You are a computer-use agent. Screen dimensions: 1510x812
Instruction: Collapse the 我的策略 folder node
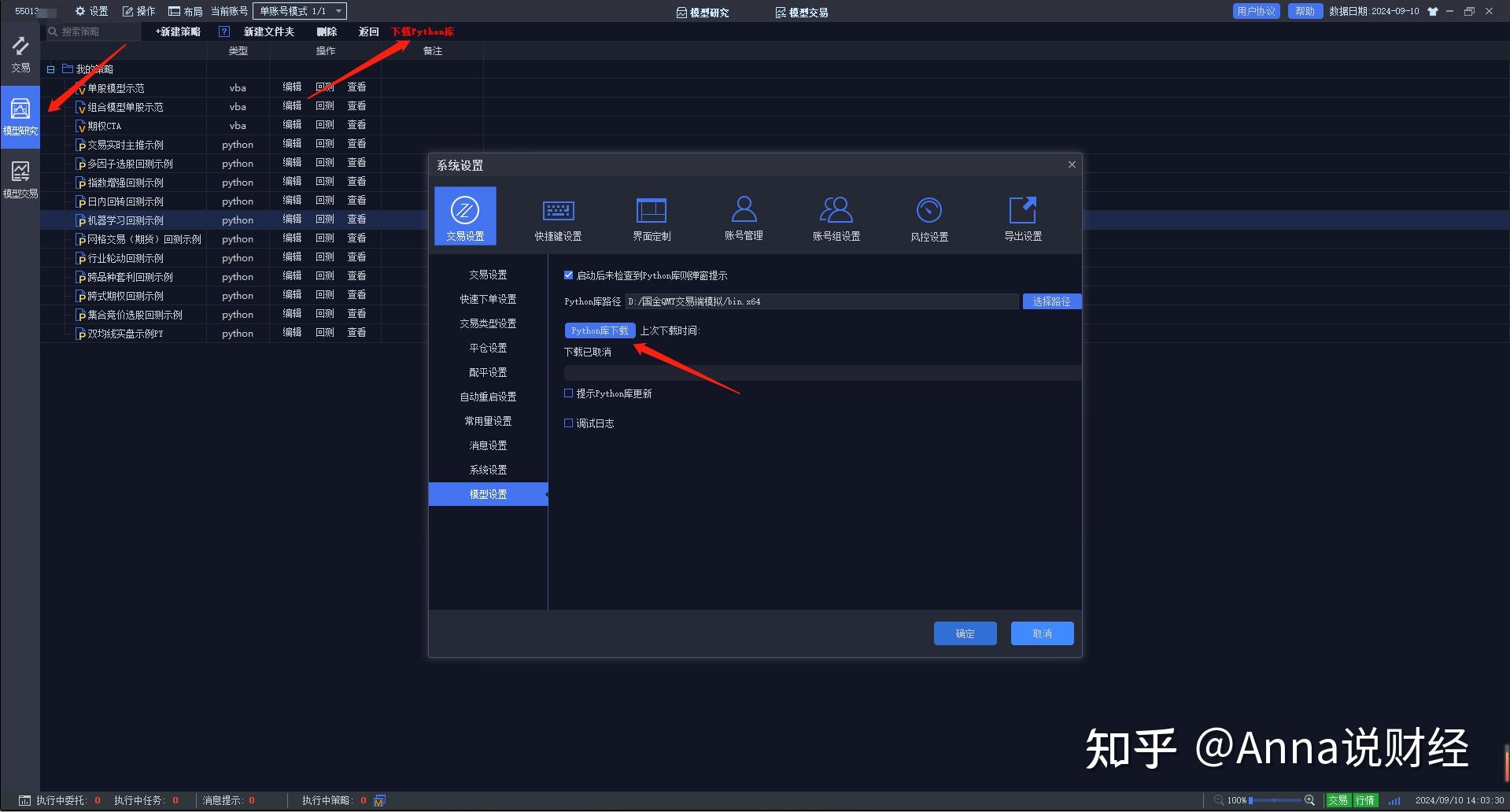coord(50,68)
